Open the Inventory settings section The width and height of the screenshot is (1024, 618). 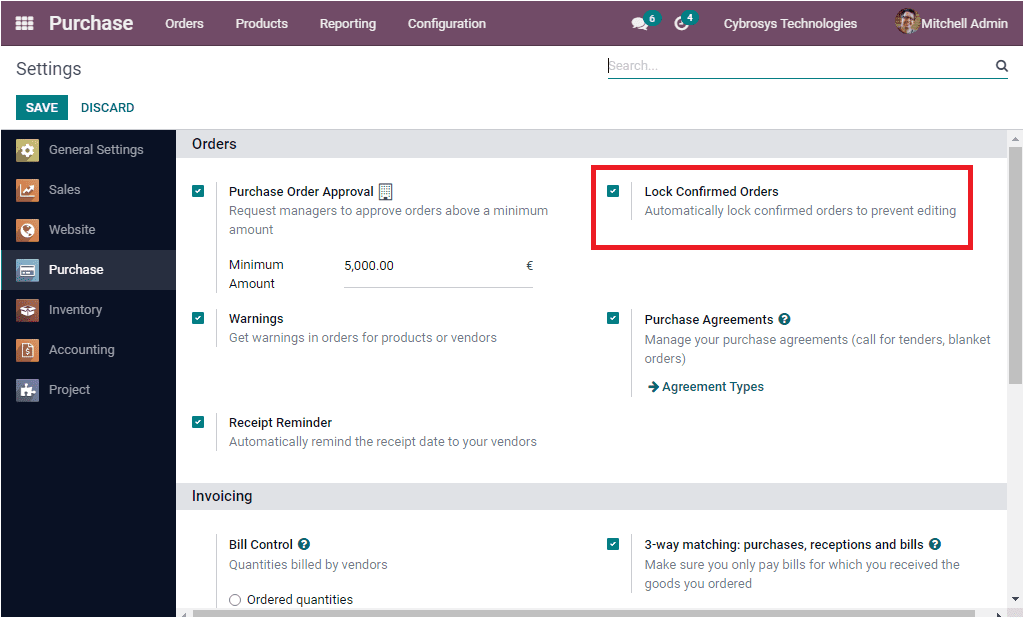[76, 310]
